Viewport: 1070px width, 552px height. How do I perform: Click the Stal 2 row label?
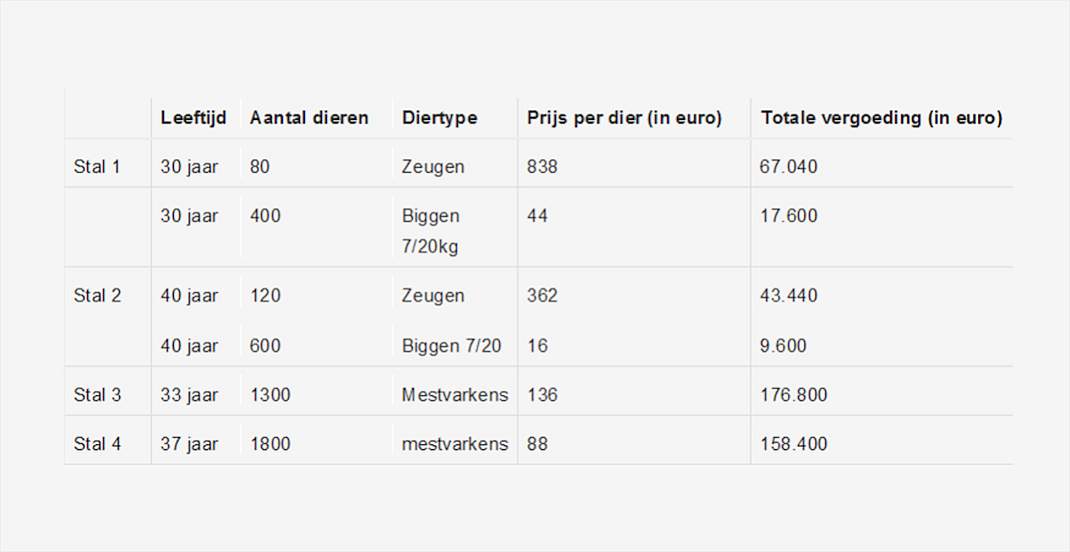click(x=97, y=295)
